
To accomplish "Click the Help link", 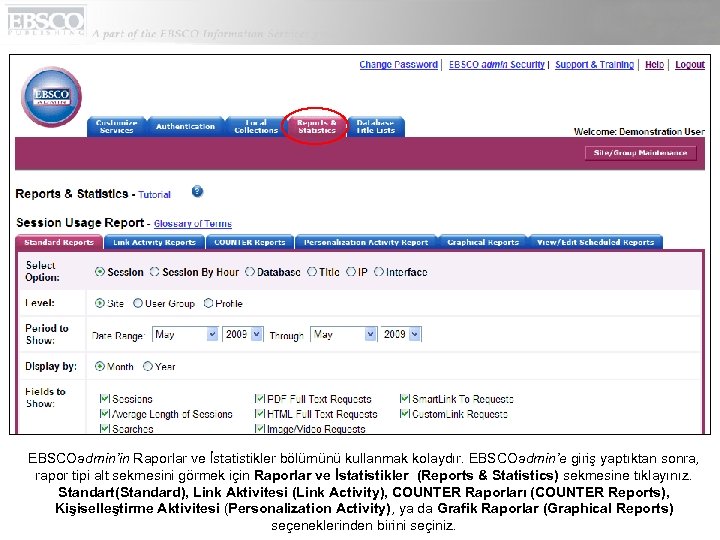I will point(654,65).
